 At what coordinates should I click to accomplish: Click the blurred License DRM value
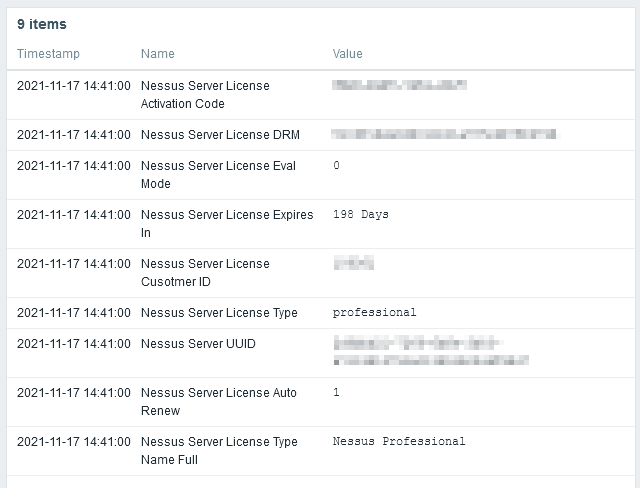tap(445, 134)
